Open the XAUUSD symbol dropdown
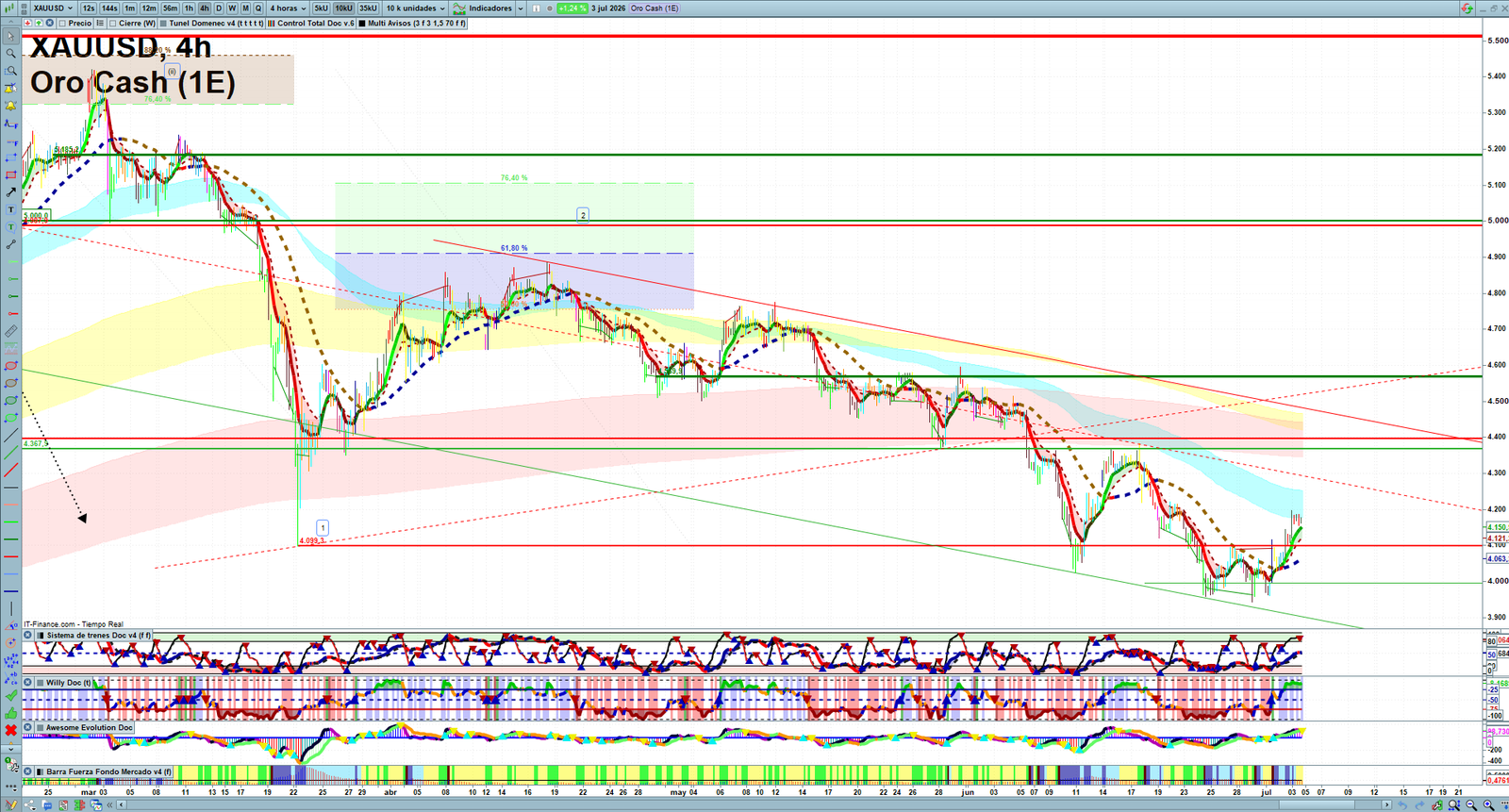 click(53, 8)
